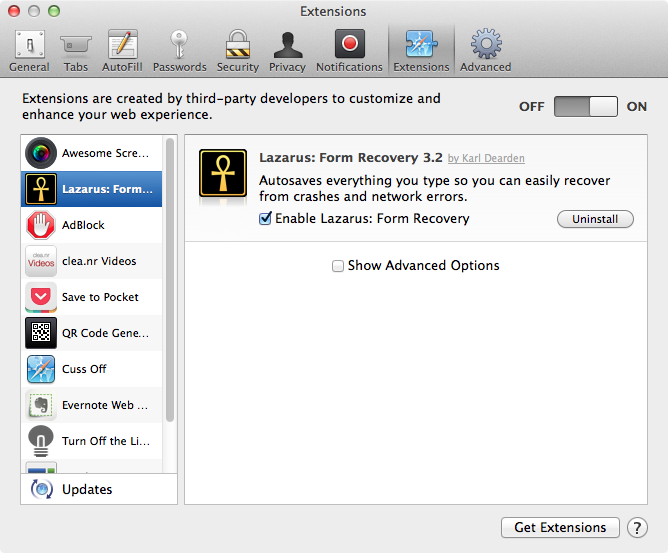This screenshot has width=668, height=553.
Task: Uncheck Enable Lazarus: Form Recovery
Action: pyautogui.click(x=266, y=219)
